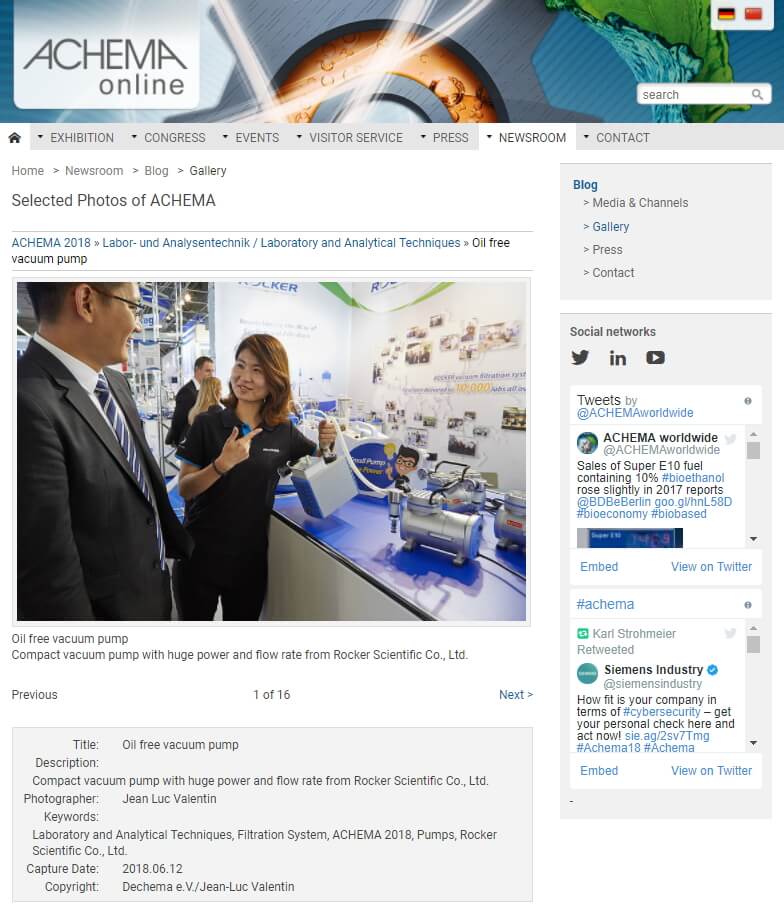This screenshot has width=784, height=906.
Task: Click View on Twitter under ACHEMA tweets
Action: tap(711, 567)
